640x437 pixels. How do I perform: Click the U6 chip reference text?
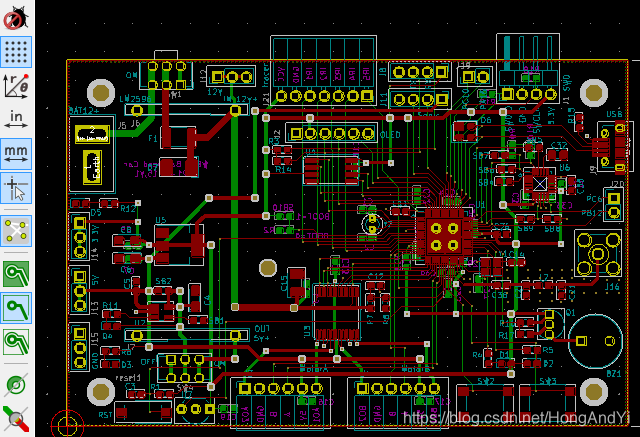pyautogui.click(x=564, y=168)
